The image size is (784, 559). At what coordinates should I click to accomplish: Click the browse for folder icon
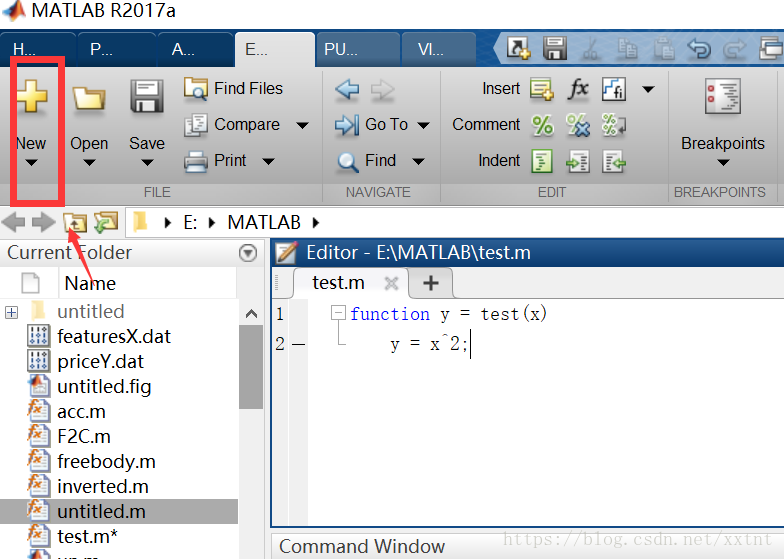coord(106,222)
